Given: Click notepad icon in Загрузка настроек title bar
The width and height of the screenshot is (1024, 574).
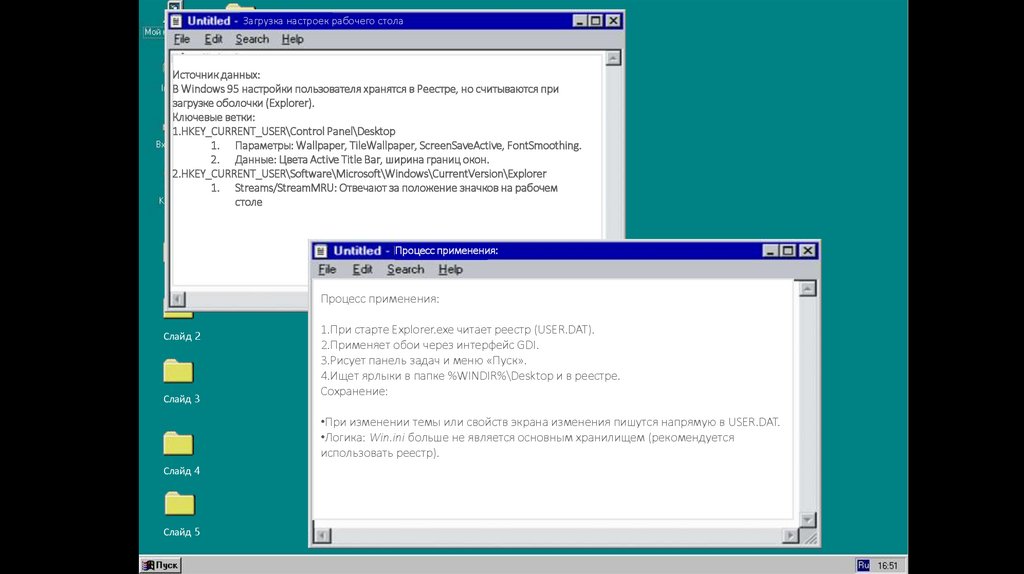Looking at the screenshot, I should point(176,21).
